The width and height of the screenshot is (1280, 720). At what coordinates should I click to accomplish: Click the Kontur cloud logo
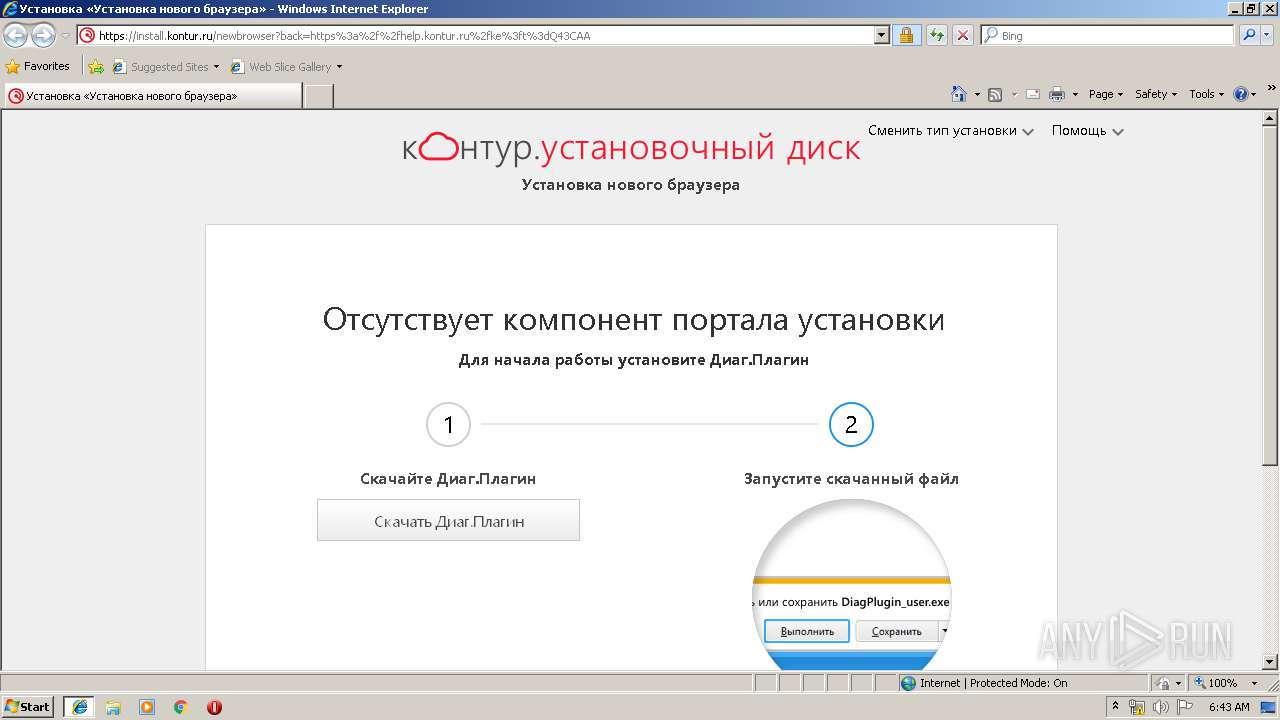click(x=437, y=149)
